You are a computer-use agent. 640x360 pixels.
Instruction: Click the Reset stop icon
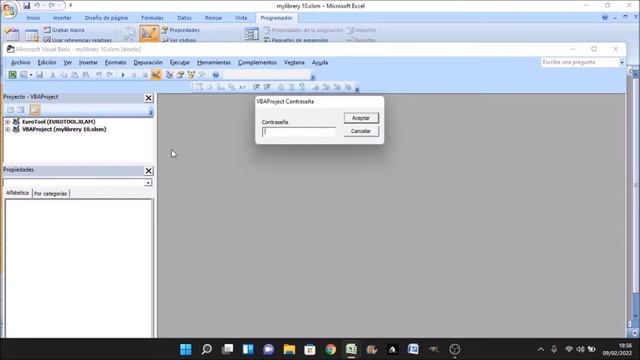pyautogui.click(x=144, y=75)
